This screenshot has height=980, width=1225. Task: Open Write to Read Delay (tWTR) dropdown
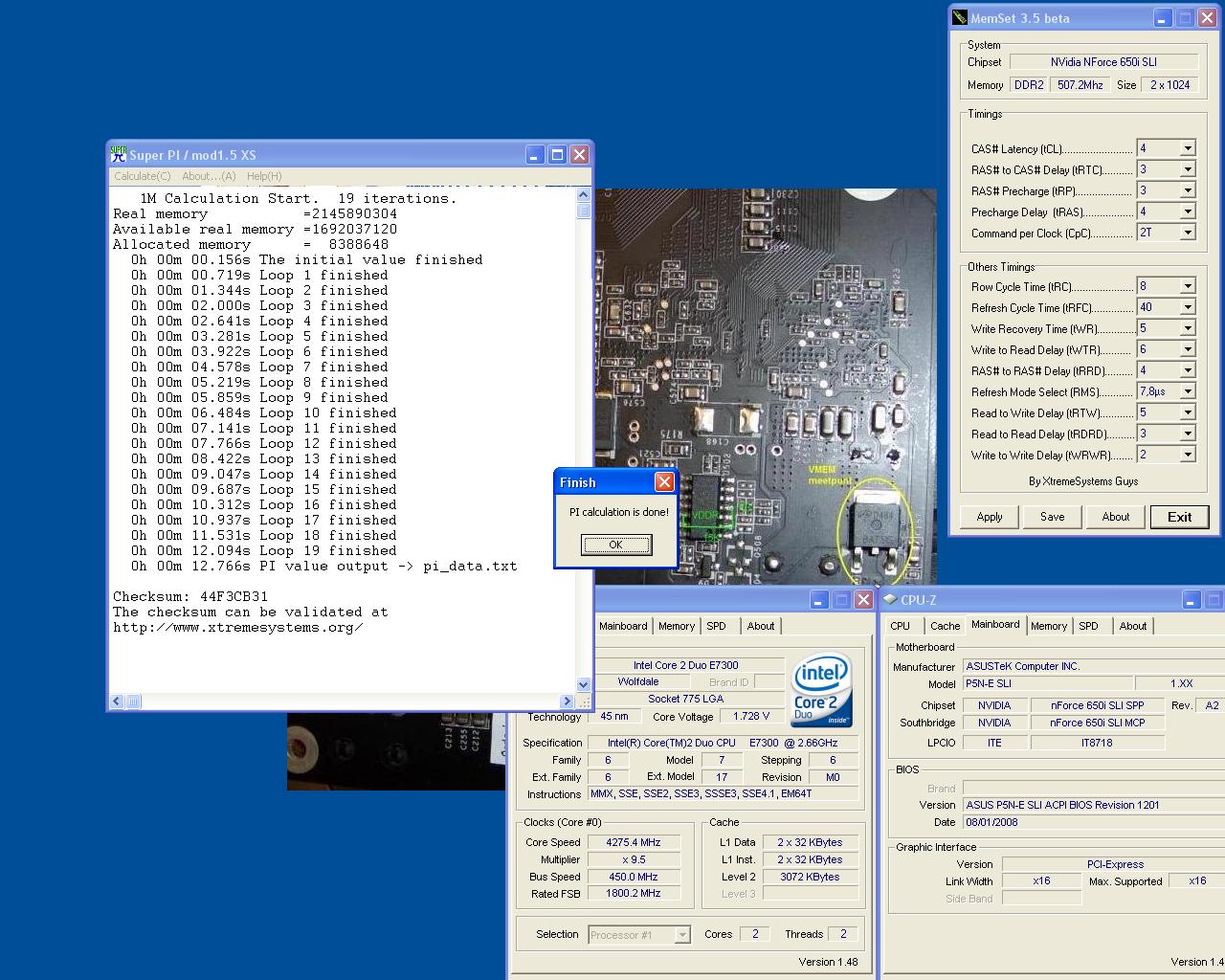point(1187,349)
